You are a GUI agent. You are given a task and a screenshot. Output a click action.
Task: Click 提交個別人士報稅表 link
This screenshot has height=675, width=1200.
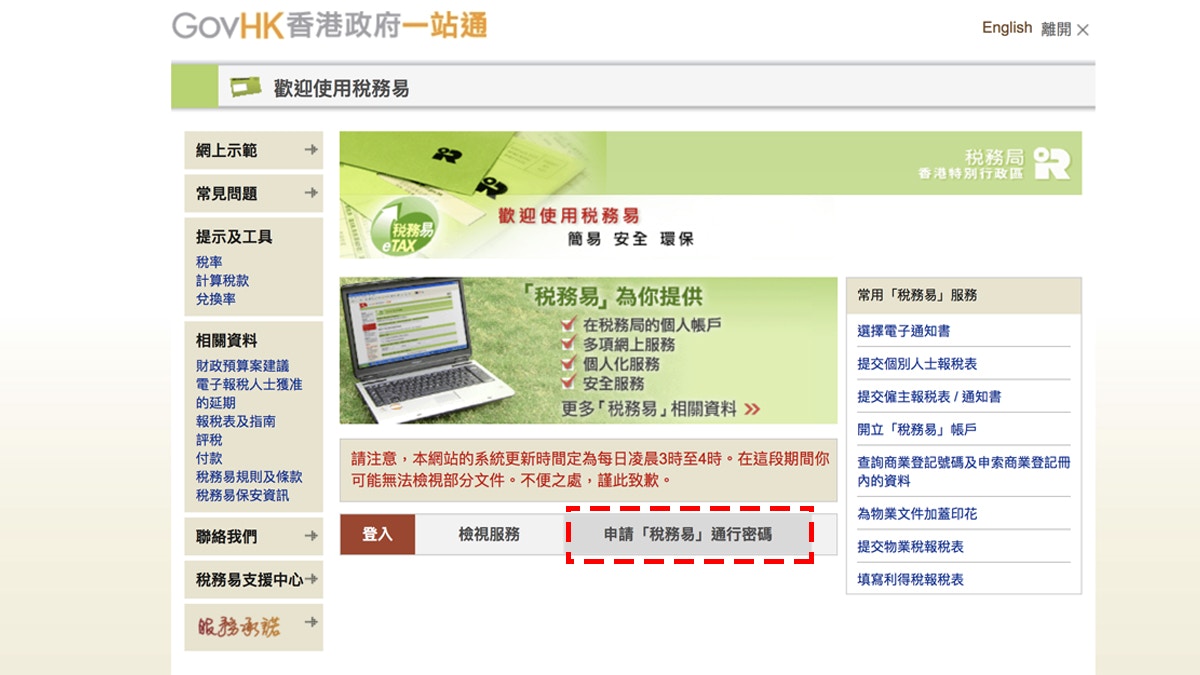click(x=917, y=364)
